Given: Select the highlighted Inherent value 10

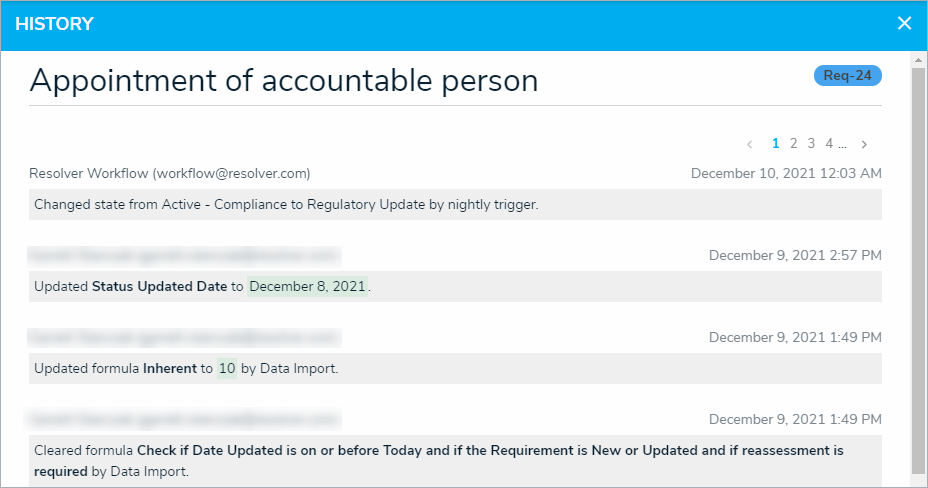Looking at the screenshot, I should 227,368.
